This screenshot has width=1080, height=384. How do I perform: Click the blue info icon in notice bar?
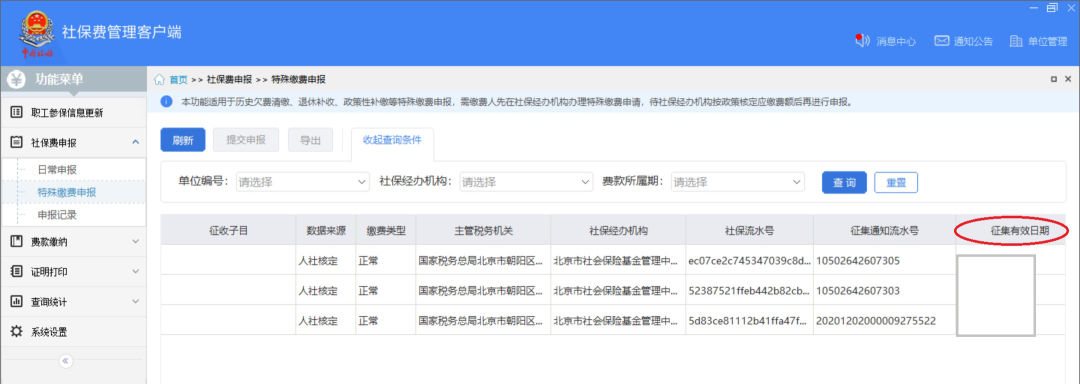(166, 102)
